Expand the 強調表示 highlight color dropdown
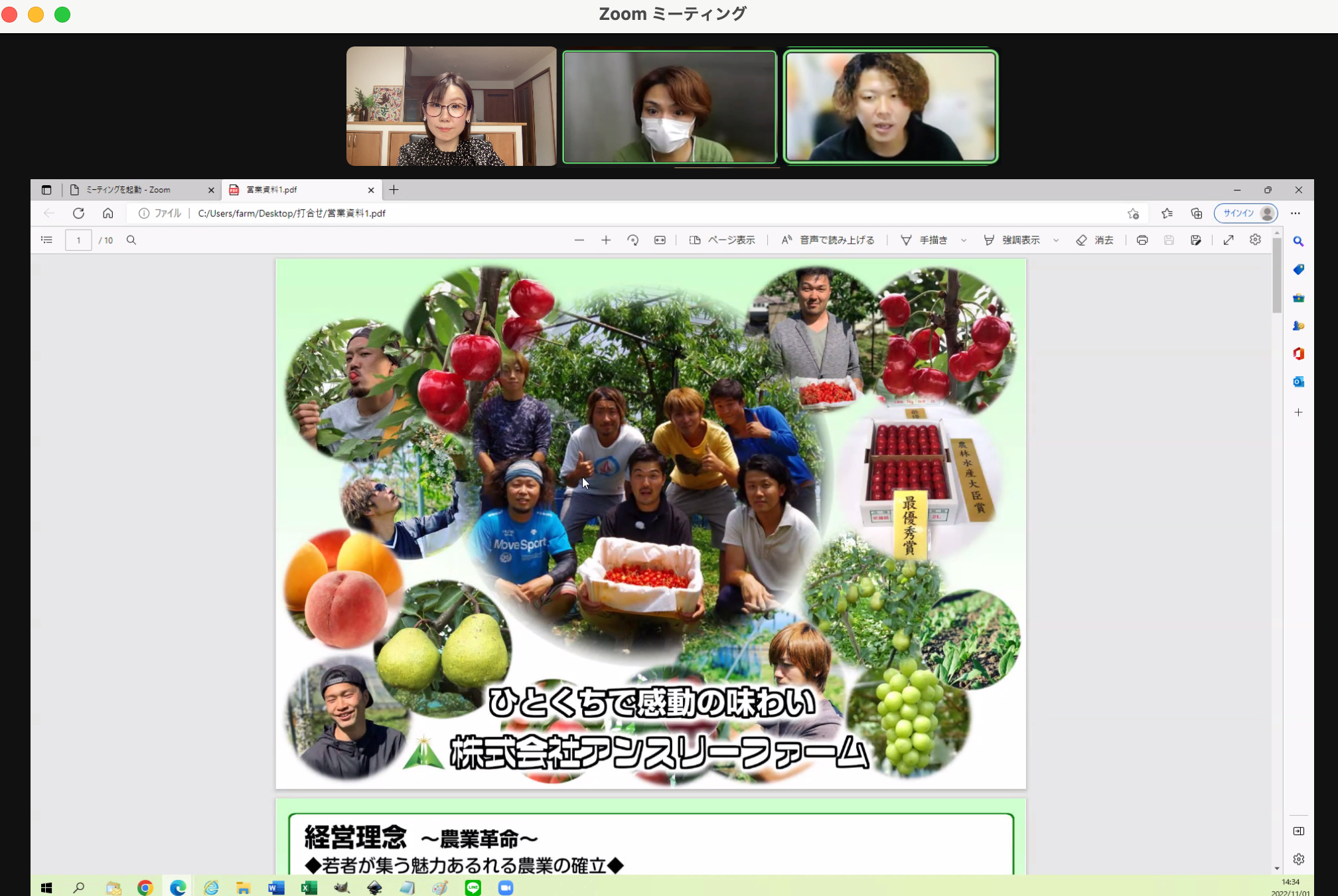This screenshot has width=1338, height=896. tap(1056, 240)
